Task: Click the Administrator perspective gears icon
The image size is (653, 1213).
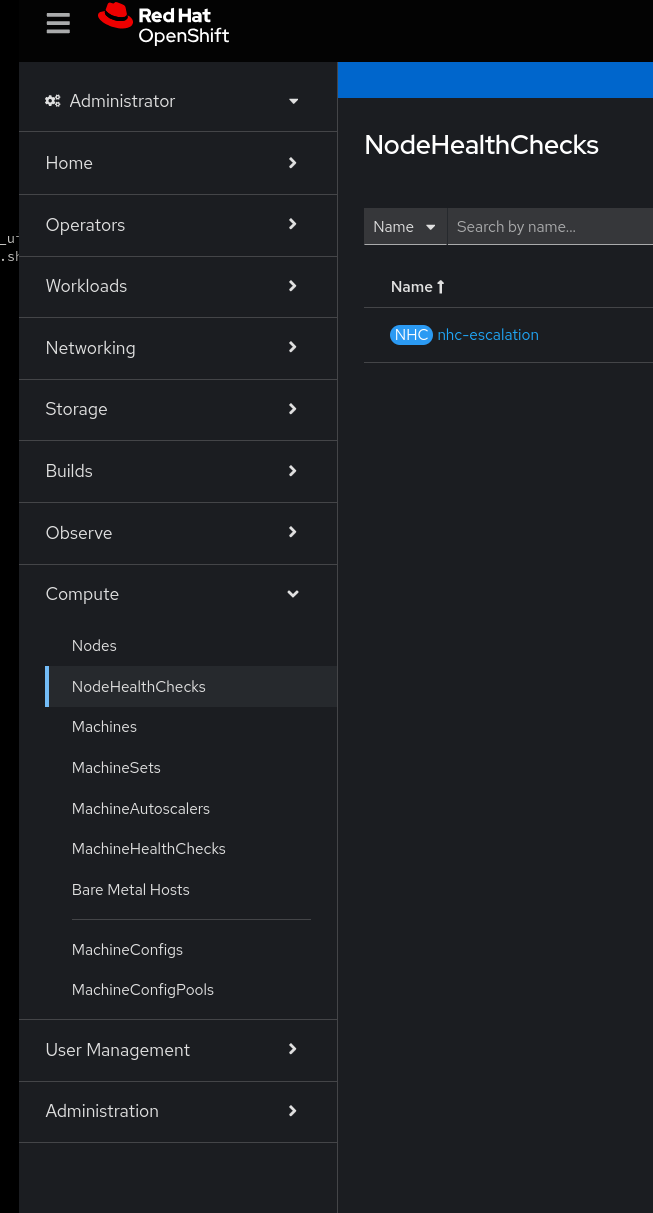Action: click(x=53, y=101)
